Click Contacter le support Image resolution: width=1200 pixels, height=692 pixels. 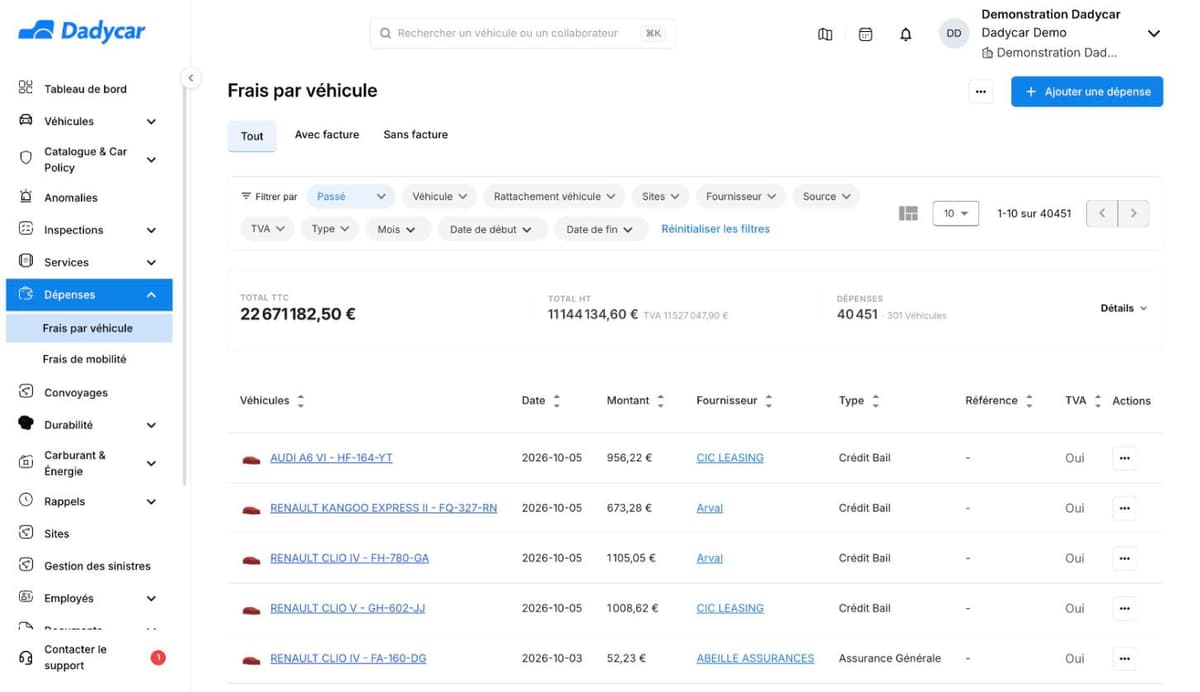pos(75,658)
